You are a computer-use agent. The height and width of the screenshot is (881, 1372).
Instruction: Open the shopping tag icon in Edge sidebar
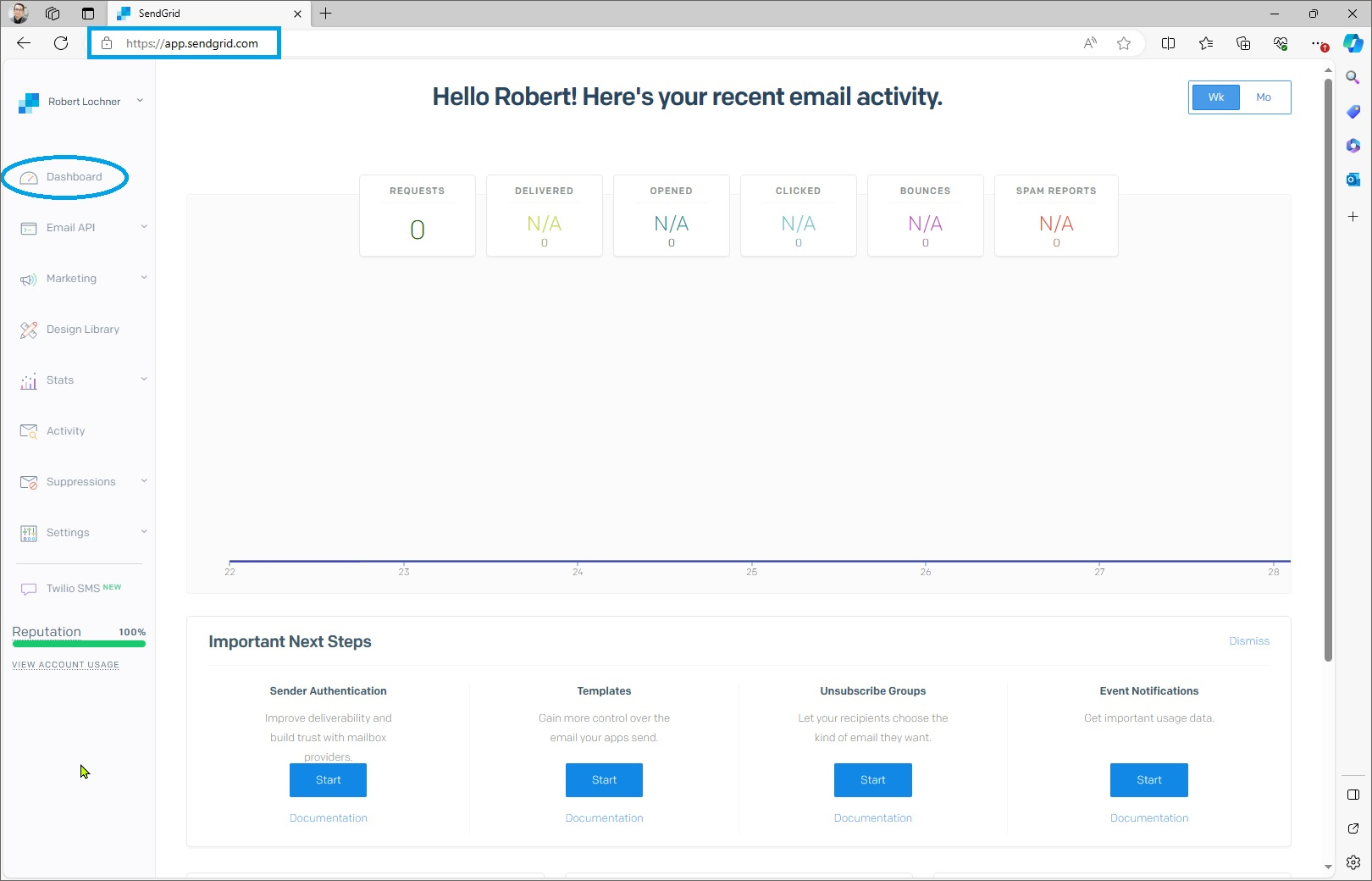1353,112
